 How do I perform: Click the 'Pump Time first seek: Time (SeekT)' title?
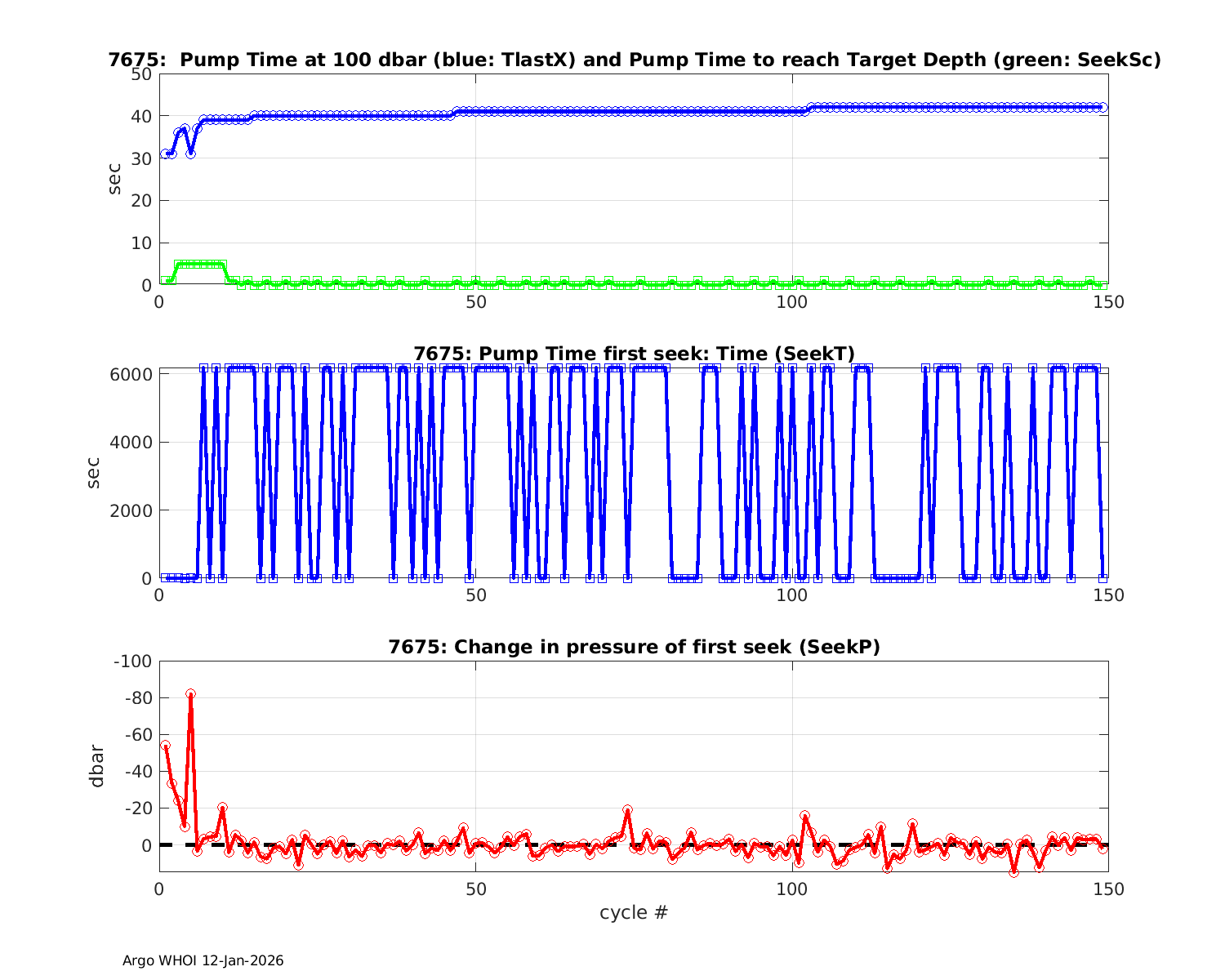[x=634, y=354]
